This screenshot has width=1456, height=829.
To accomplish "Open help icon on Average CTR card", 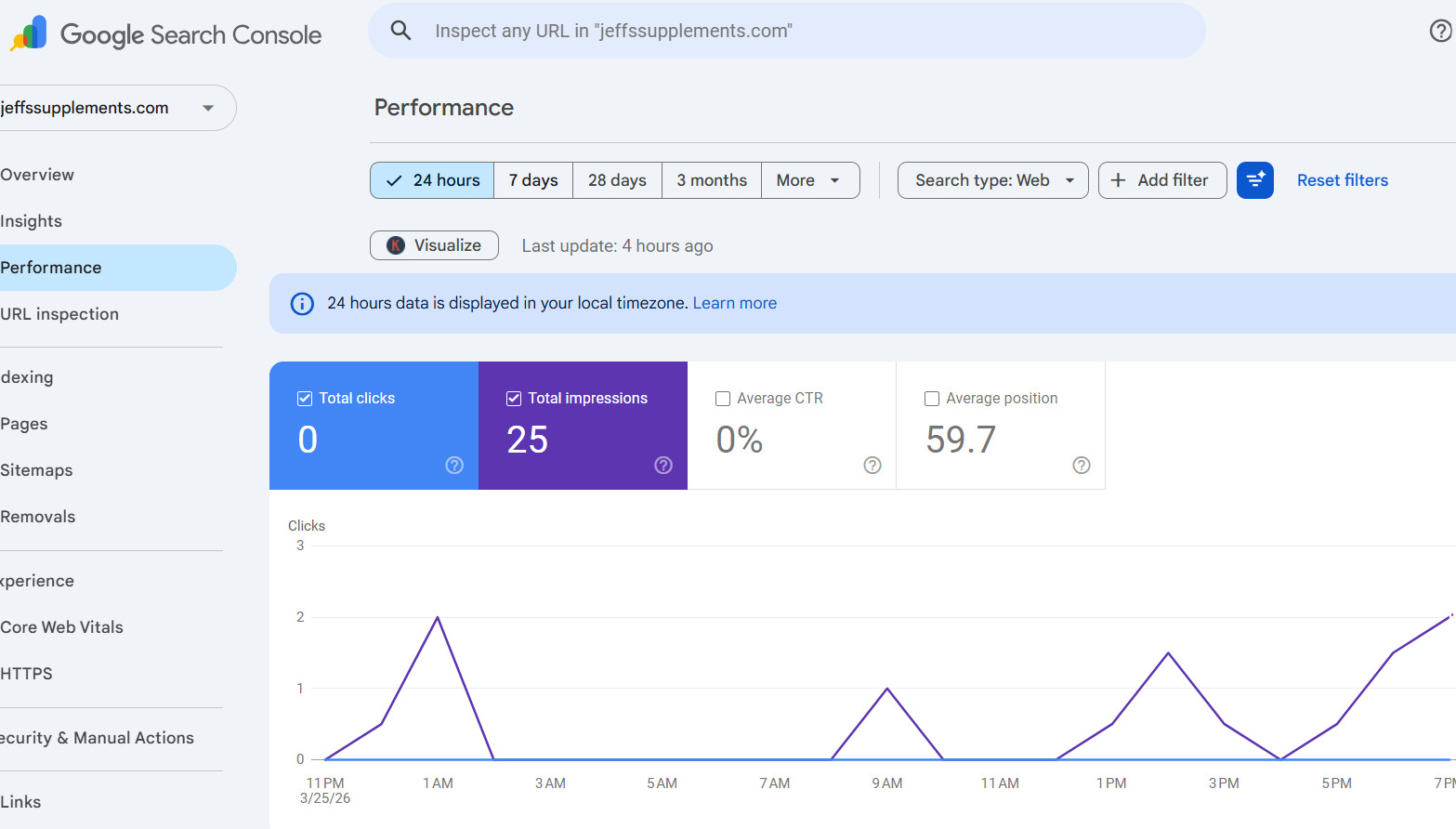I will [x=872, y=466].
